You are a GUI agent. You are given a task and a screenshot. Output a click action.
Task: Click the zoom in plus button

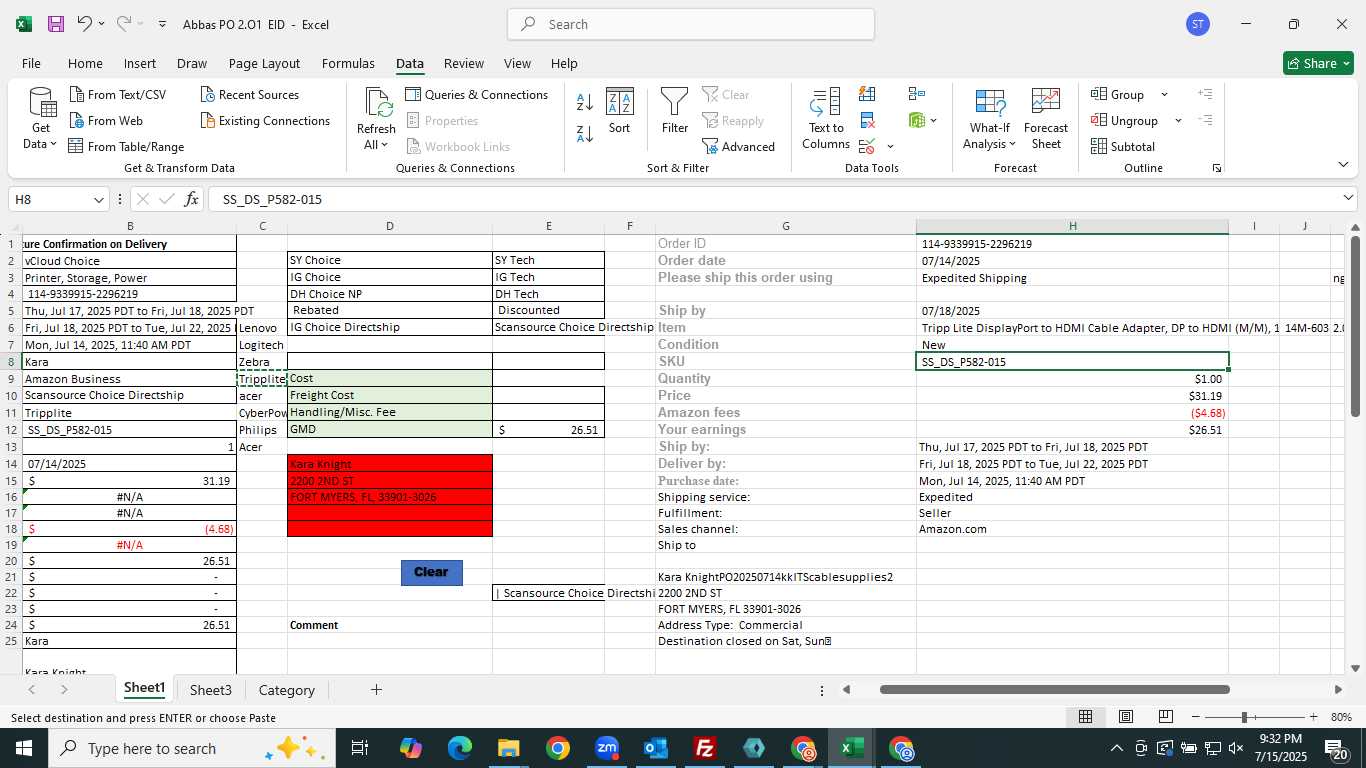click(1313, 717)
